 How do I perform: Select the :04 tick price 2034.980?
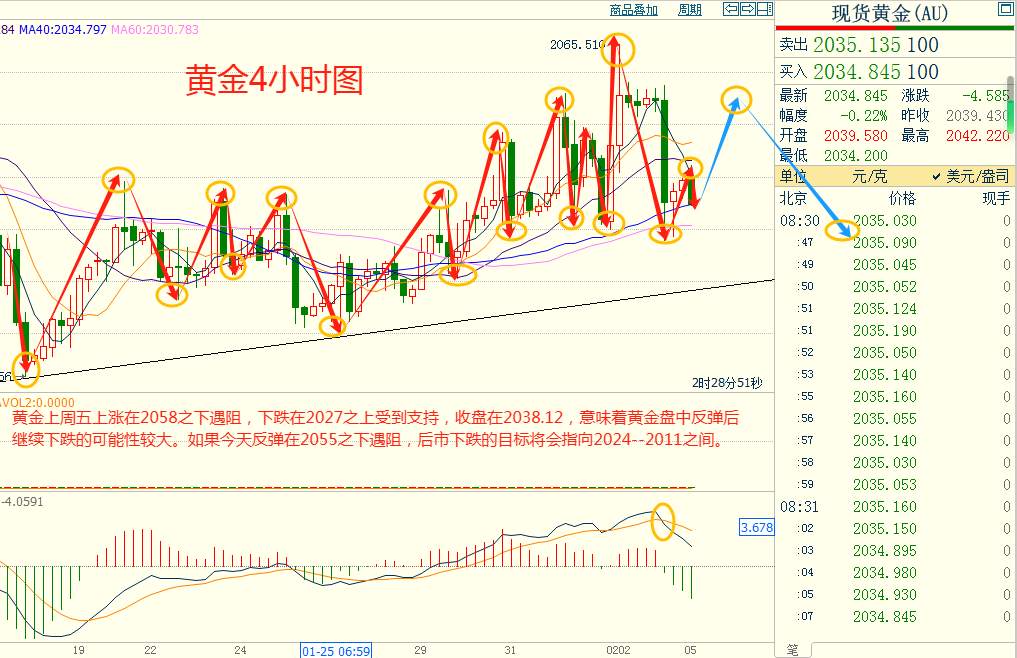885,573
